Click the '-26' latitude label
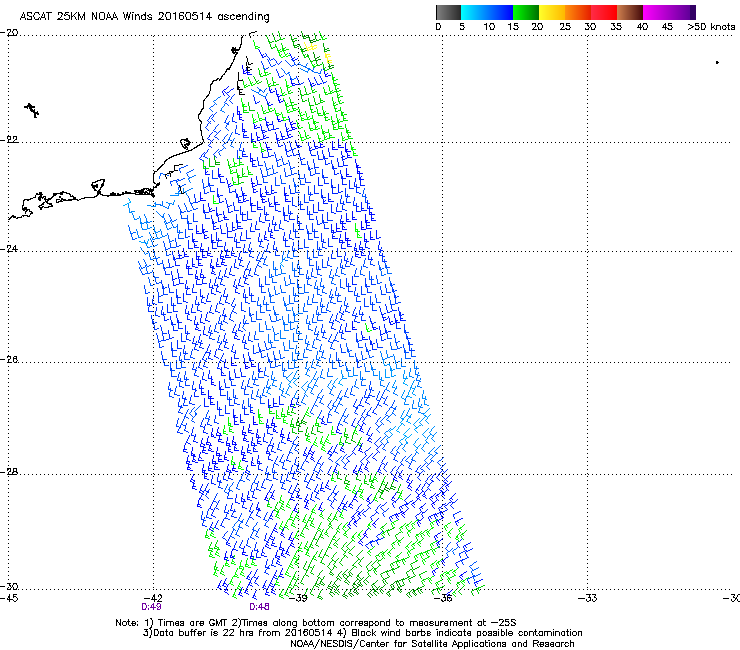The image size is (740, 650). pyautogui.click(x=10, y=360)
